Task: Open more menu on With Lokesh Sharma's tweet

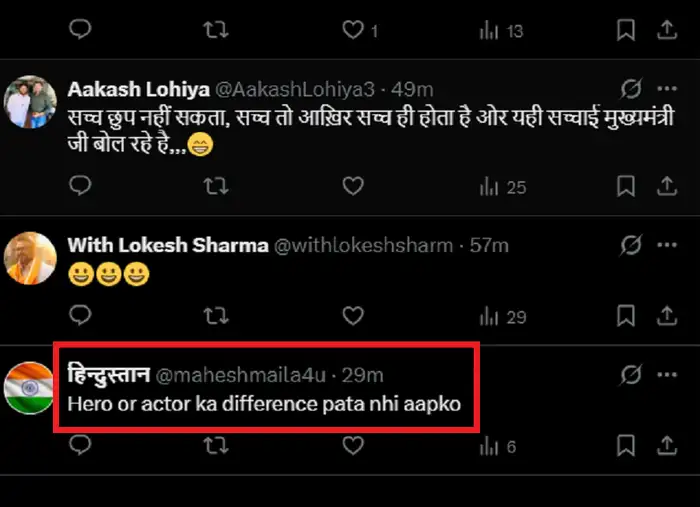Action: [667, 245]
